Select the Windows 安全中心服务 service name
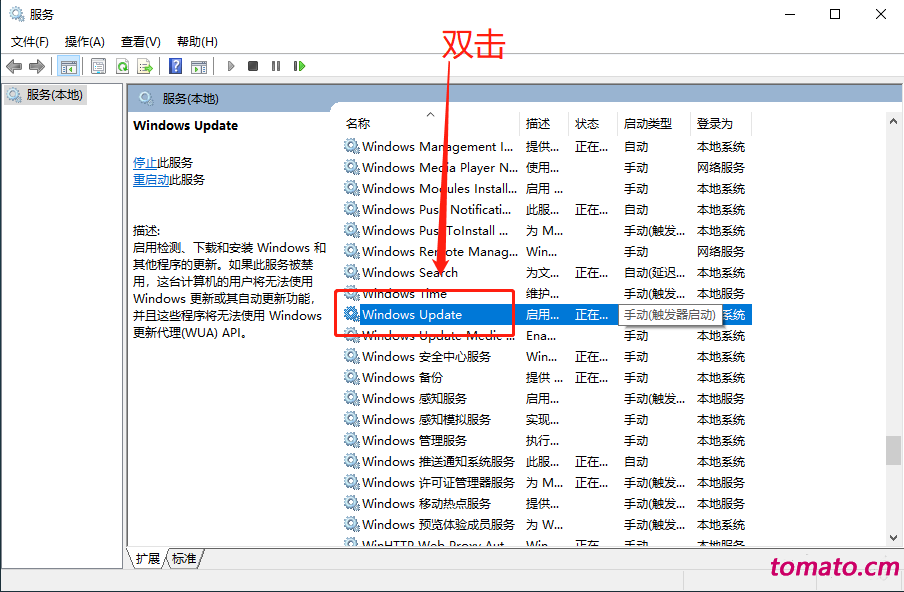904x592 pixels. (427, 357)
